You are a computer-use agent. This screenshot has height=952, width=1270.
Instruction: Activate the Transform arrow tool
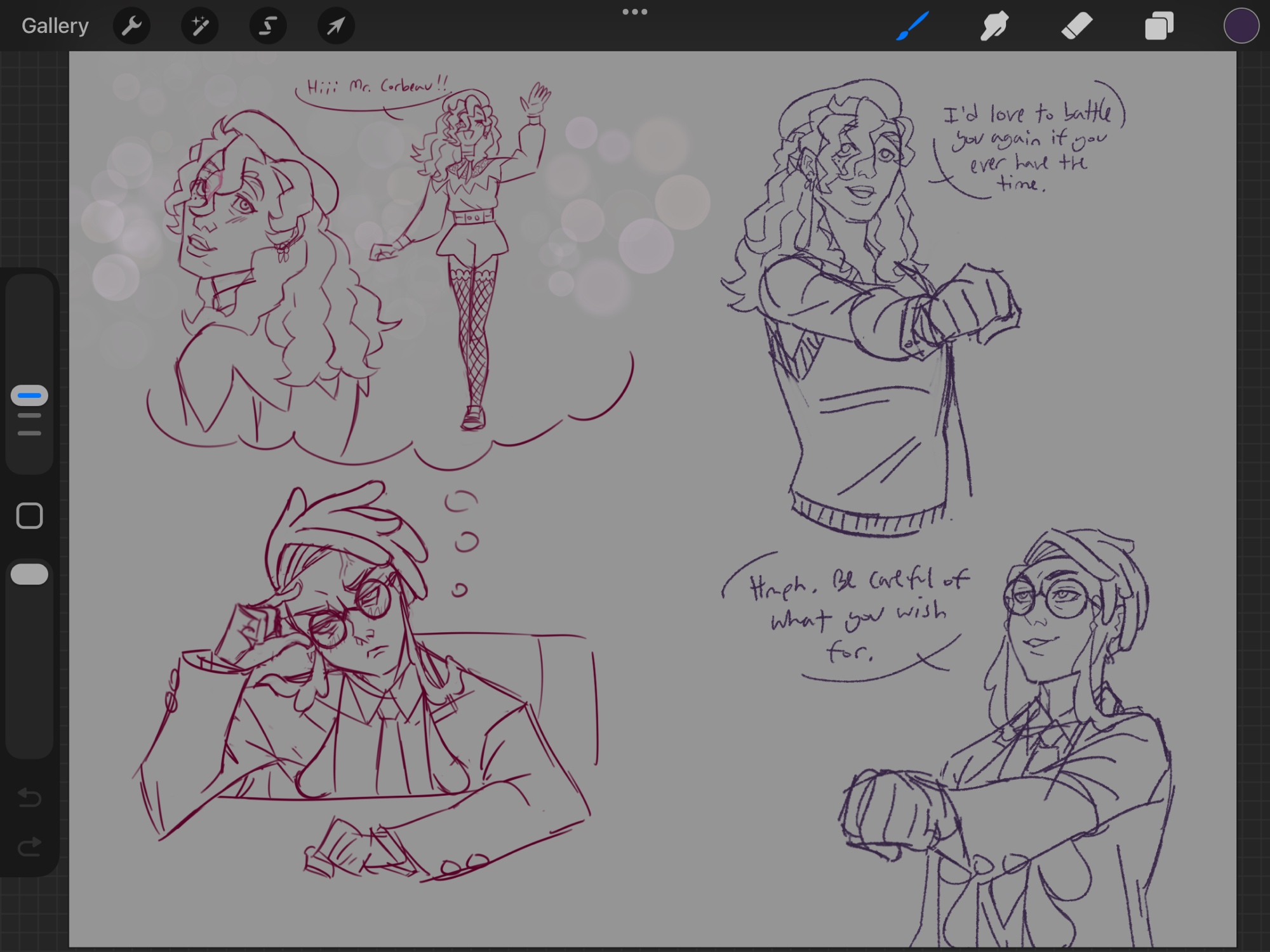click(x=335, y=26)
